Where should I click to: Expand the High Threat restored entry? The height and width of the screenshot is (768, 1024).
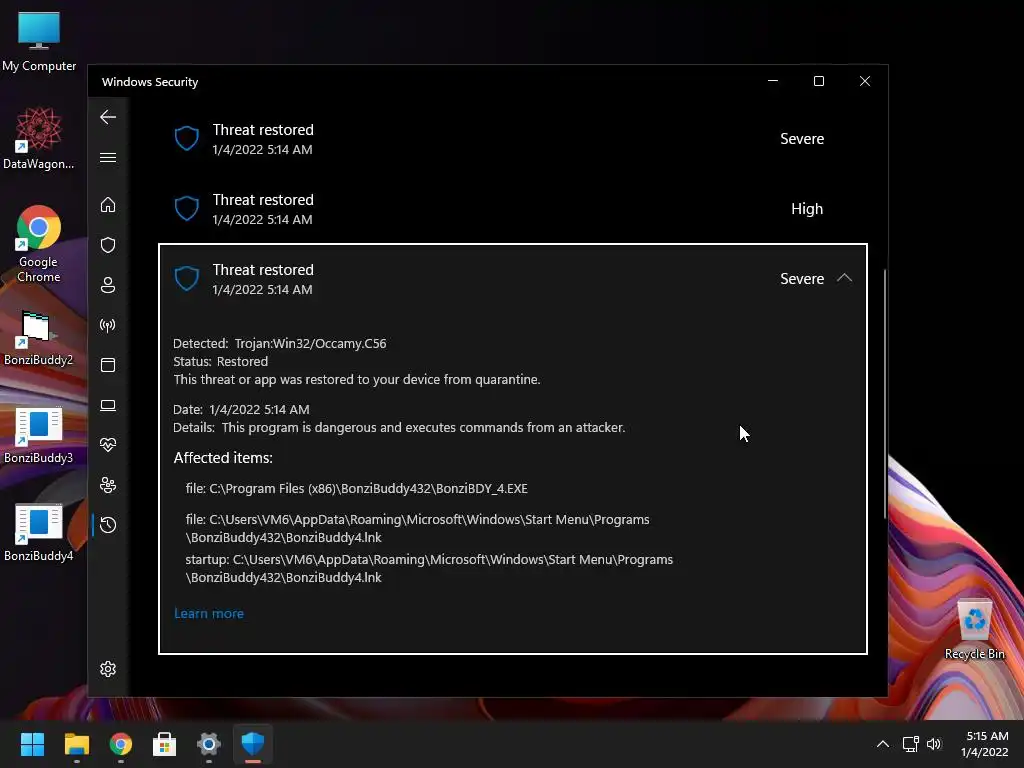coord(513,209)
